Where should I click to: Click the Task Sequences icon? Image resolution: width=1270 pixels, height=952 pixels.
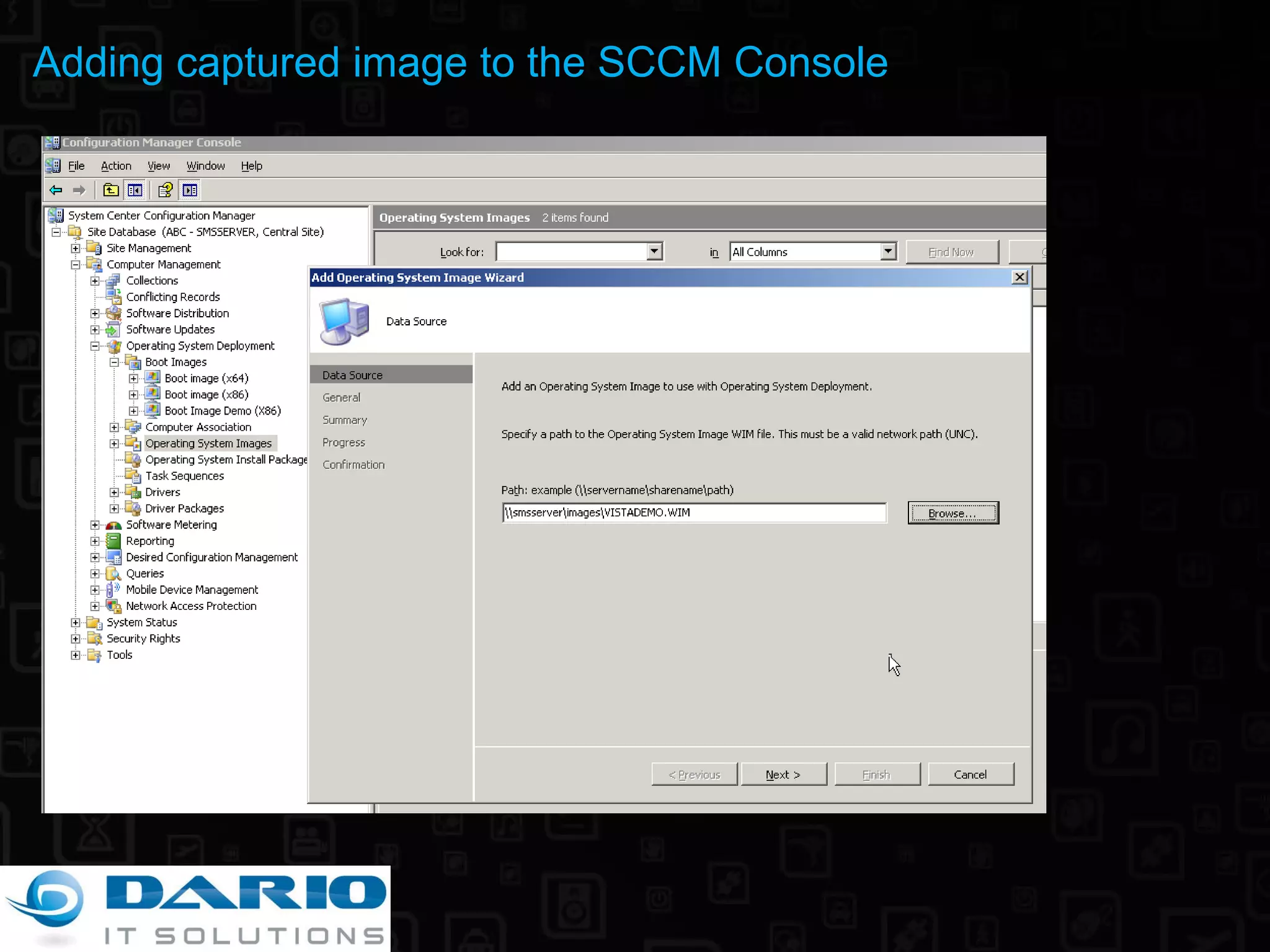pyautogui.click(x=133, y=476)
